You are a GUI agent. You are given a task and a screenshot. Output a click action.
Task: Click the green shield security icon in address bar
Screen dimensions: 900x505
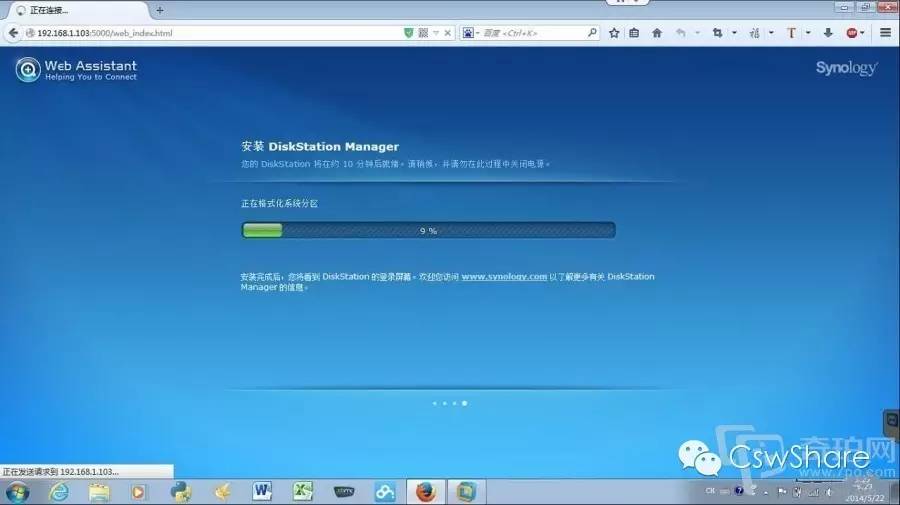coord(409,33)
